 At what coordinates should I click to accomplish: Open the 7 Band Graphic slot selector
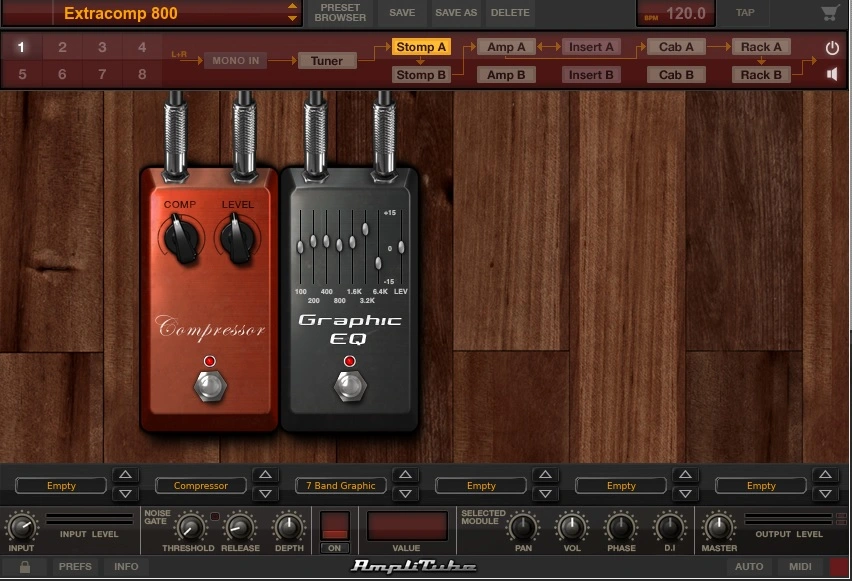tap(341, 486)
